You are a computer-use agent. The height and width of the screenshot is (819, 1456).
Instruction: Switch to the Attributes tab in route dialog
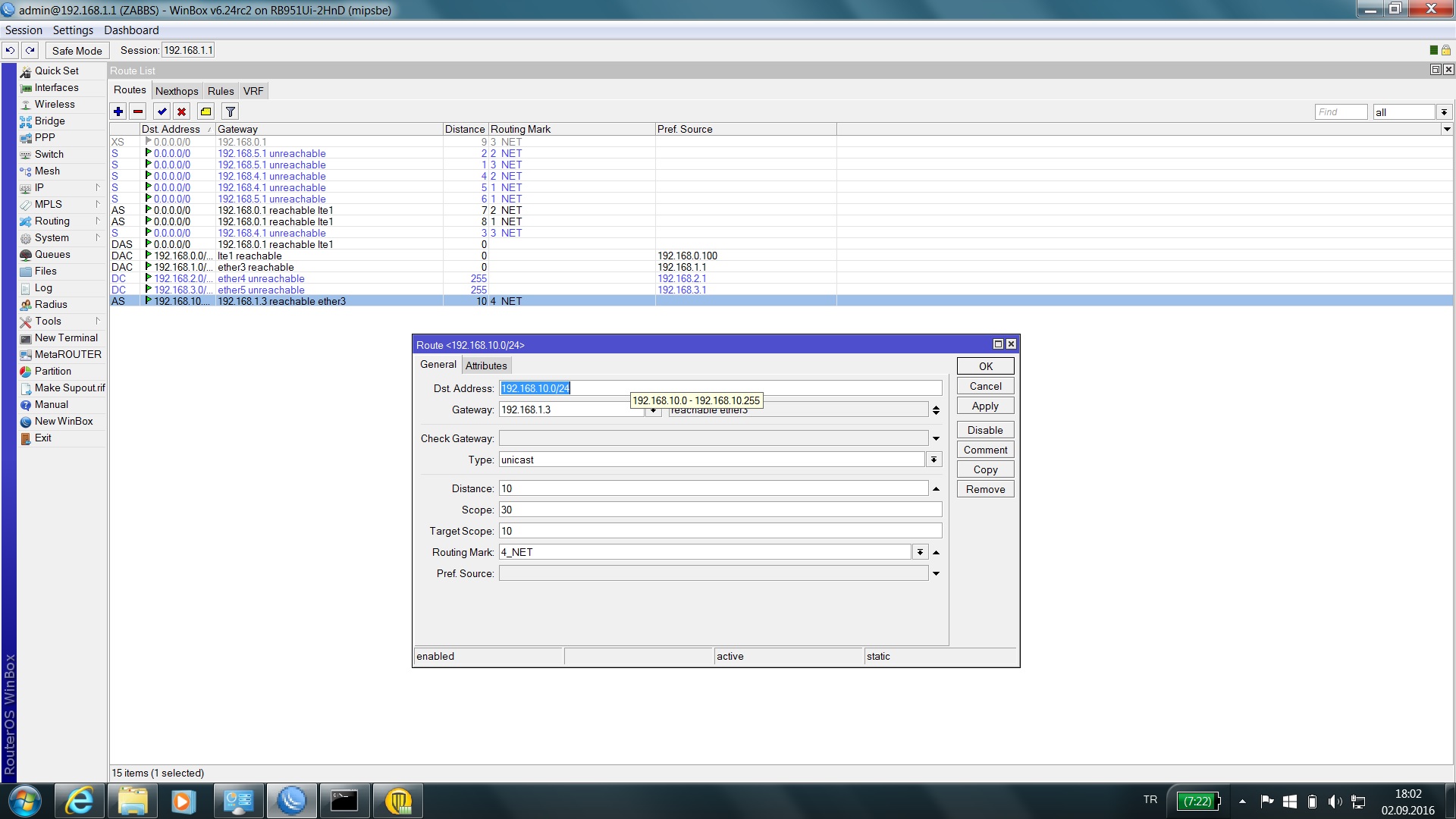pyautogui.click(x=486, y=366)
